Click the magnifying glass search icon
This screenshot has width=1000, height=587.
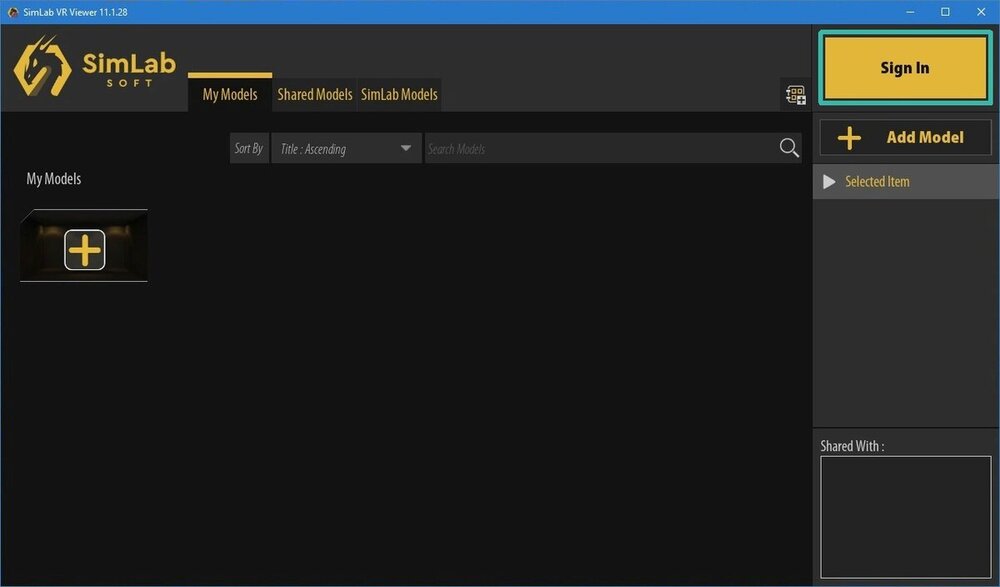click(x=789, y=148)
